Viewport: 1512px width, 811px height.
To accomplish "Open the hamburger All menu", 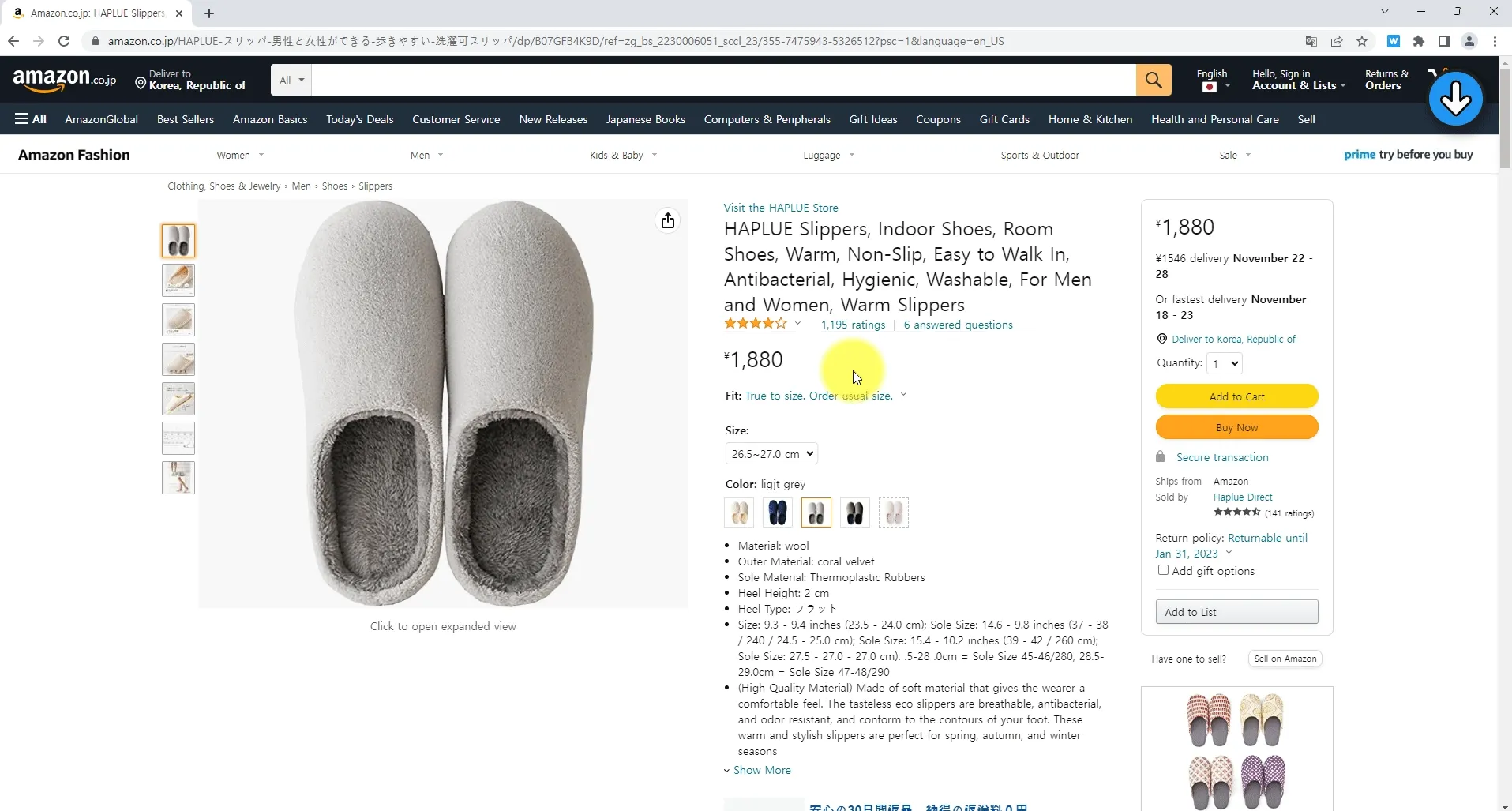I will pyautogui.click(x=31, y=119).
